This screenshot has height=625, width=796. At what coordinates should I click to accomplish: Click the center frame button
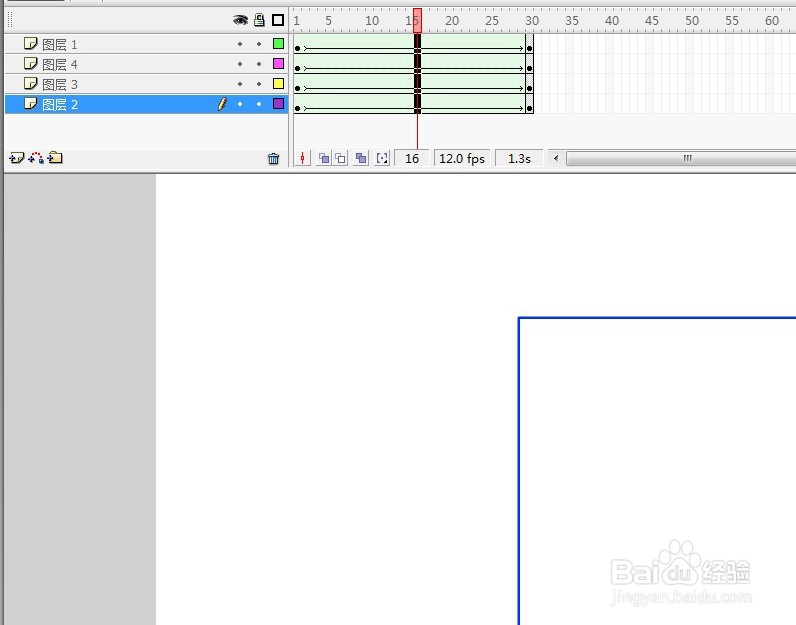pyautogui.click(x=302, y=158)
